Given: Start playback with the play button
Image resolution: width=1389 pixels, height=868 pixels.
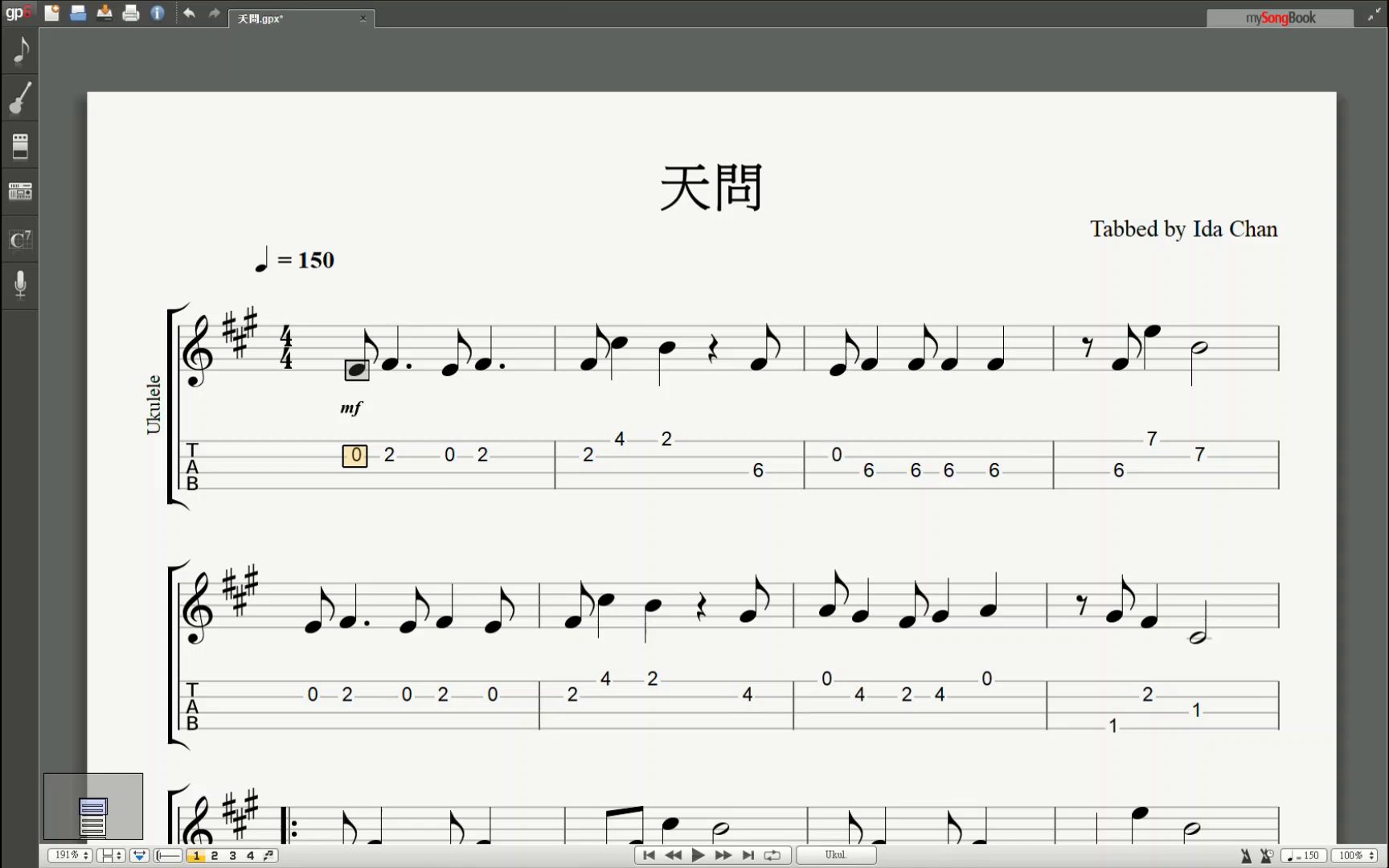Looking at the screenshot, I should pos(698,855).
